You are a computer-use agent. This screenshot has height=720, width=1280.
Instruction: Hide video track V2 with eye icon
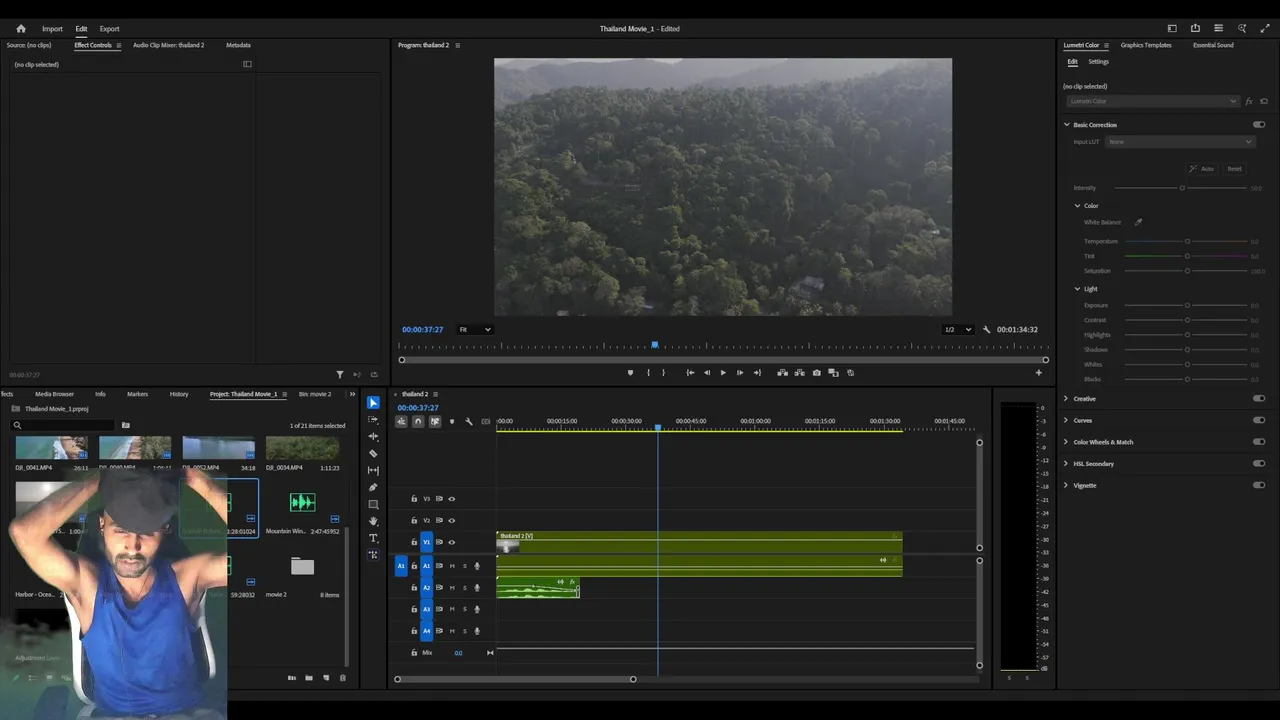pyautogui.click(x=452, y=521)
